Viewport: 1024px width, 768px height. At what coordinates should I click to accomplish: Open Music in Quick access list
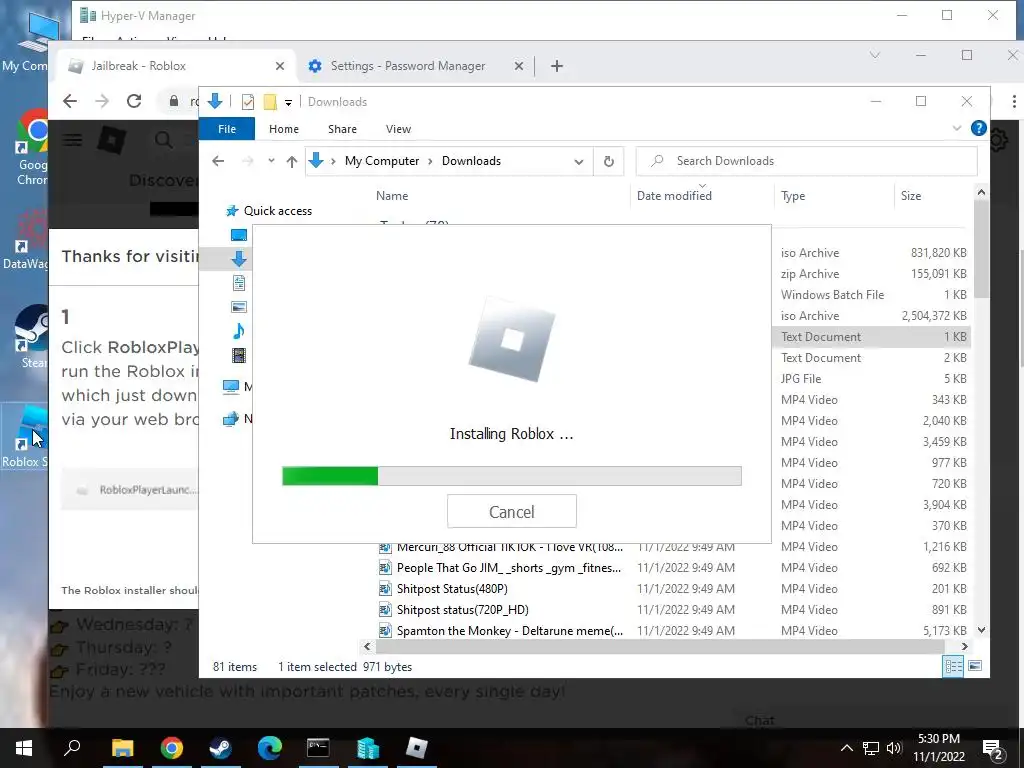click(x=239, y=331)
